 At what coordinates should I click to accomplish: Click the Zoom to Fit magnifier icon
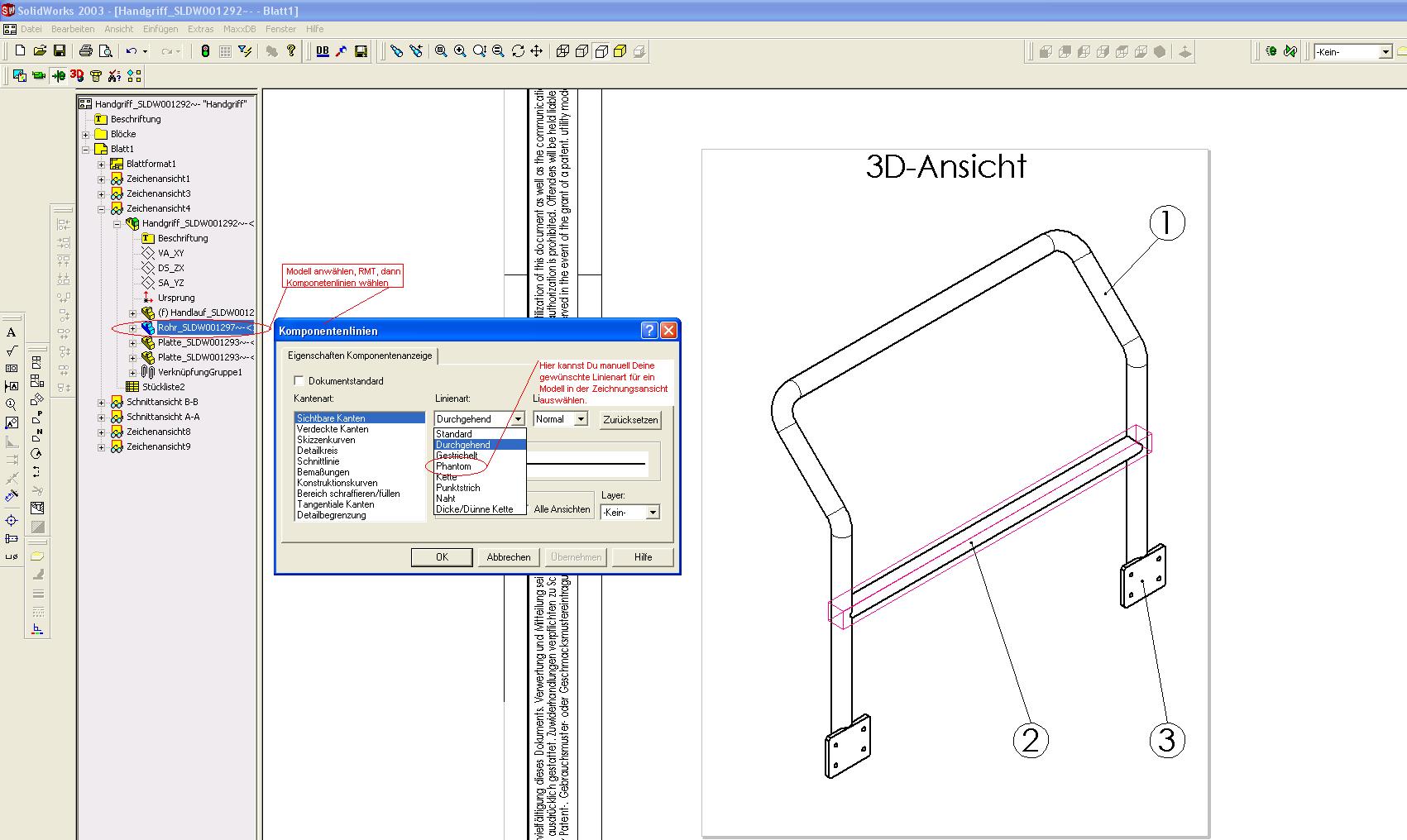click(x=441, y=51)
